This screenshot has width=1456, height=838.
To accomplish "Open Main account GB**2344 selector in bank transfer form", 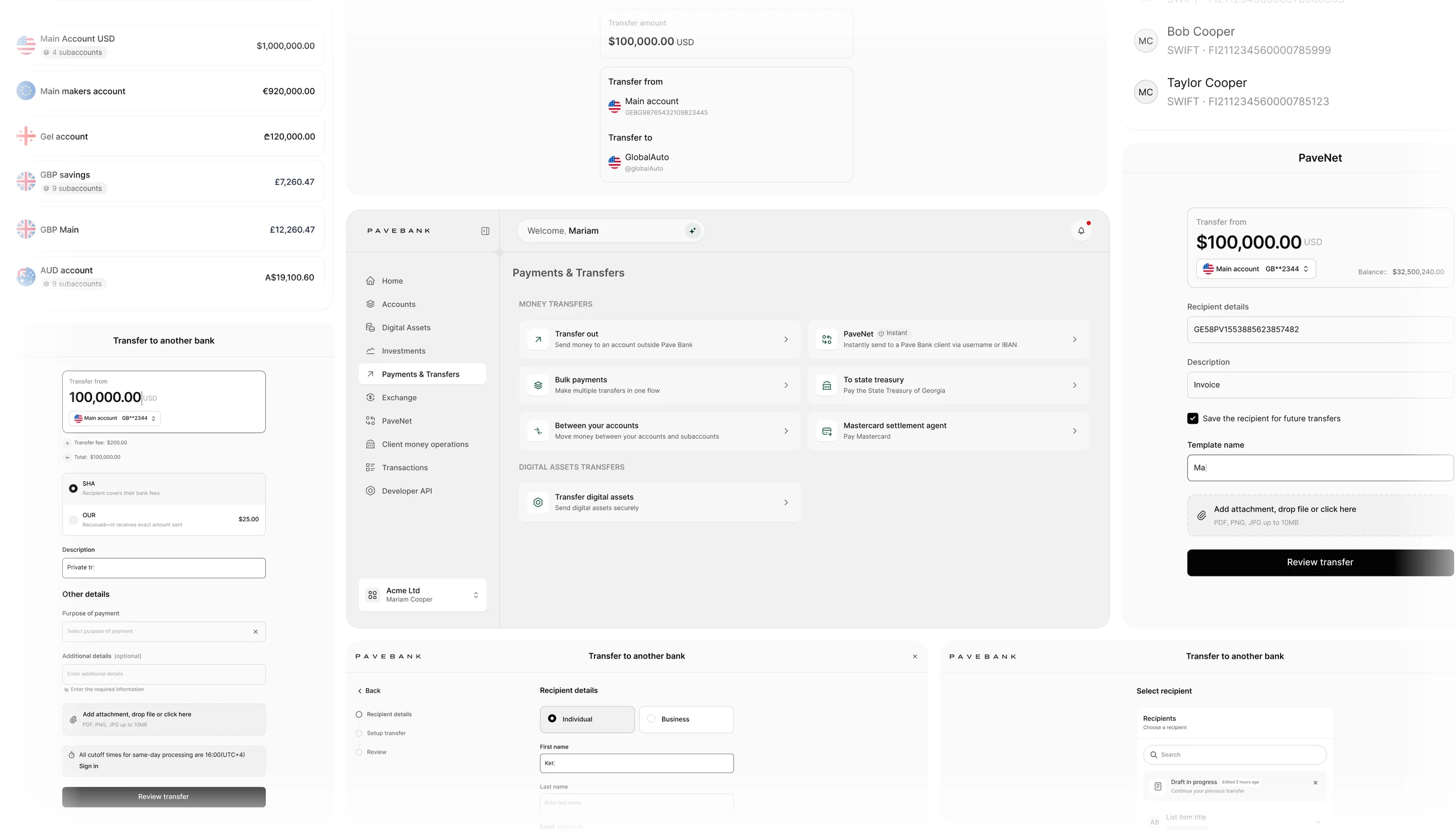I will (114, 418).
